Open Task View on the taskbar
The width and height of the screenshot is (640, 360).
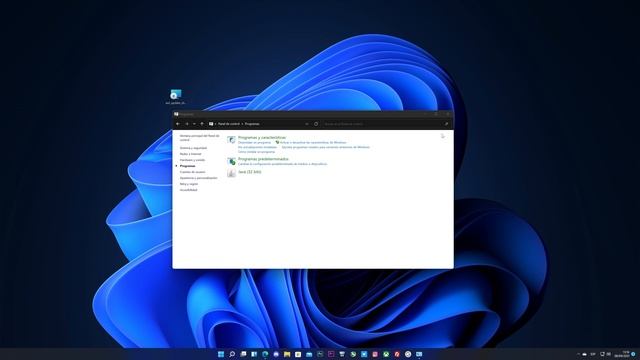(x=243, y=354)
